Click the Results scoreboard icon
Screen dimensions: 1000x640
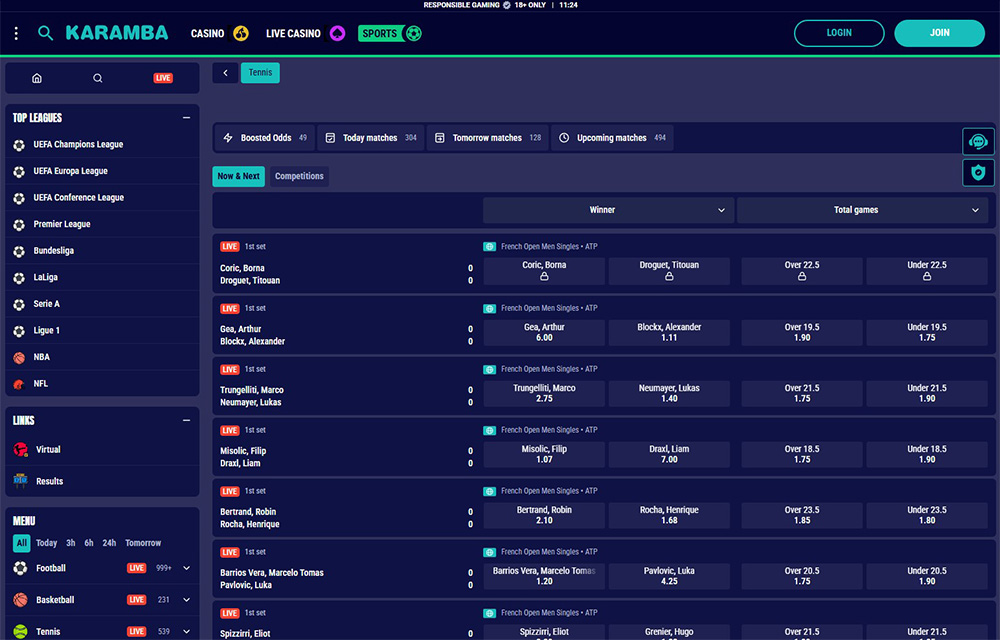point(20,481)
